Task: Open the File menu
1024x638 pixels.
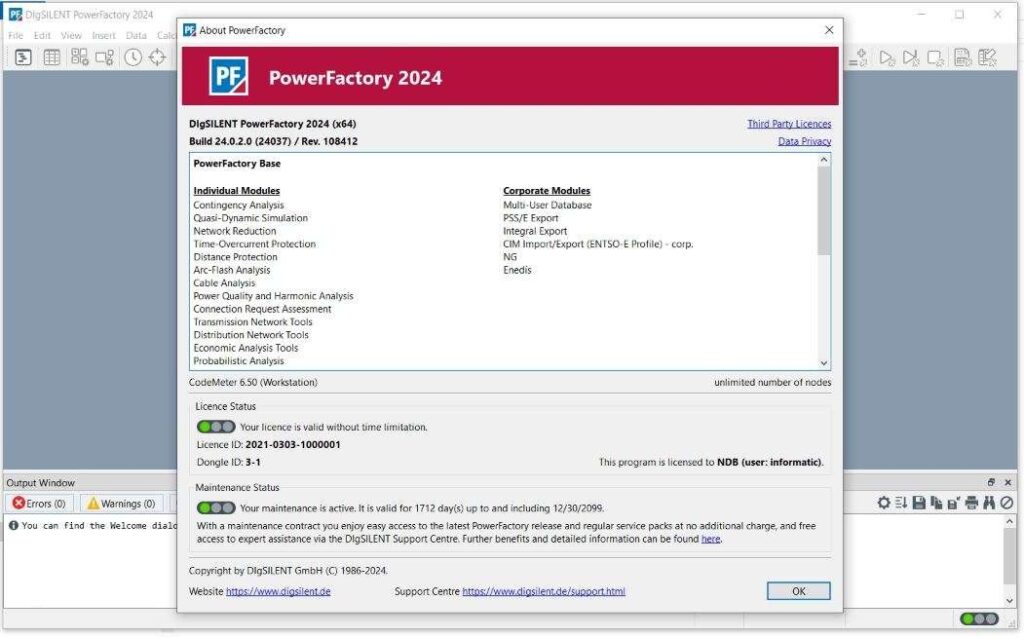Action: [16, 35]
